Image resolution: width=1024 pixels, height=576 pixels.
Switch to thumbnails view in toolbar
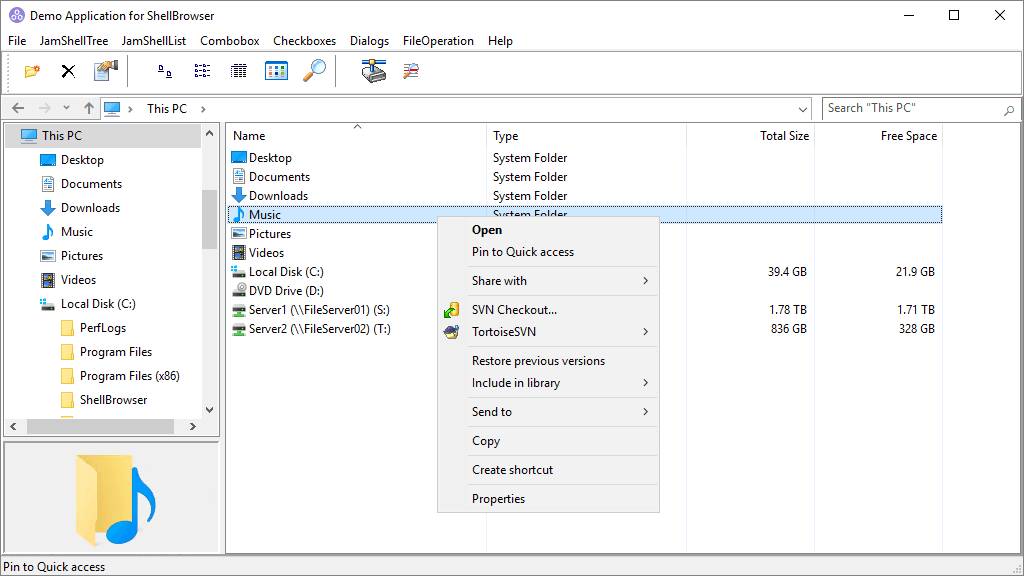[276, 71]
